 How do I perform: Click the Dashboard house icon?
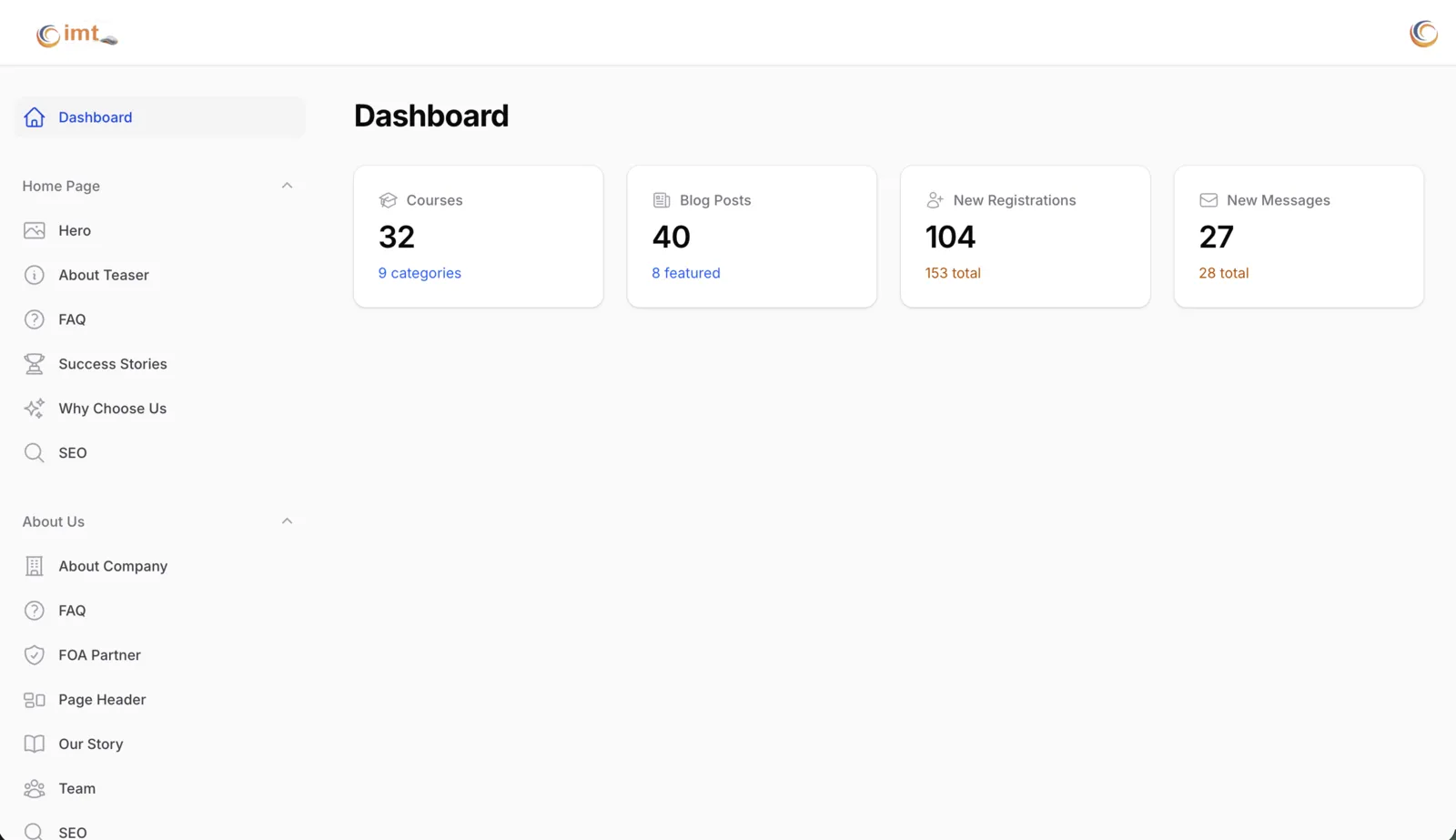(x=35, y=117)
